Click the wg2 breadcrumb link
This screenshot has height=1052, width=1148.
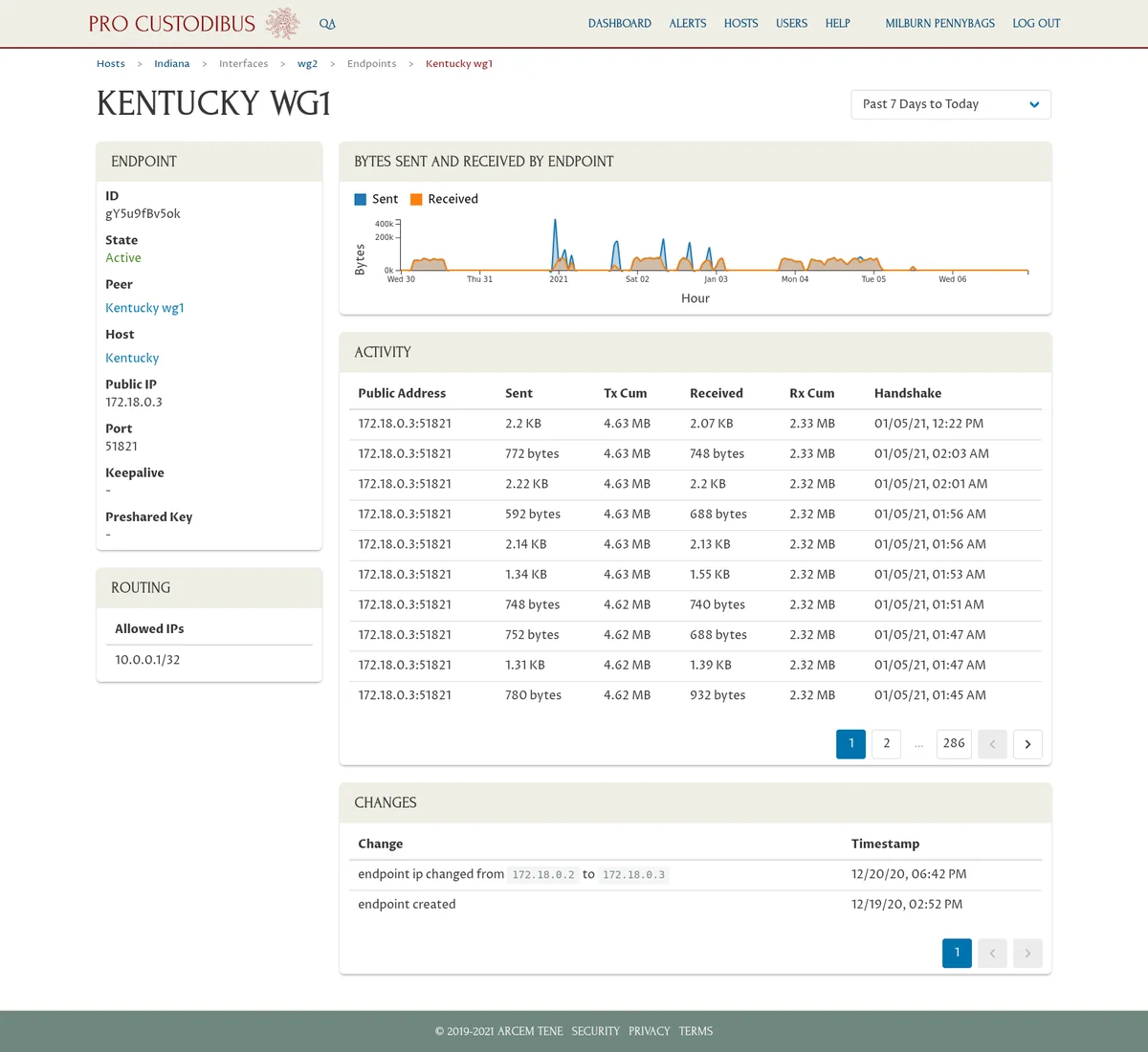click(307, 64)
